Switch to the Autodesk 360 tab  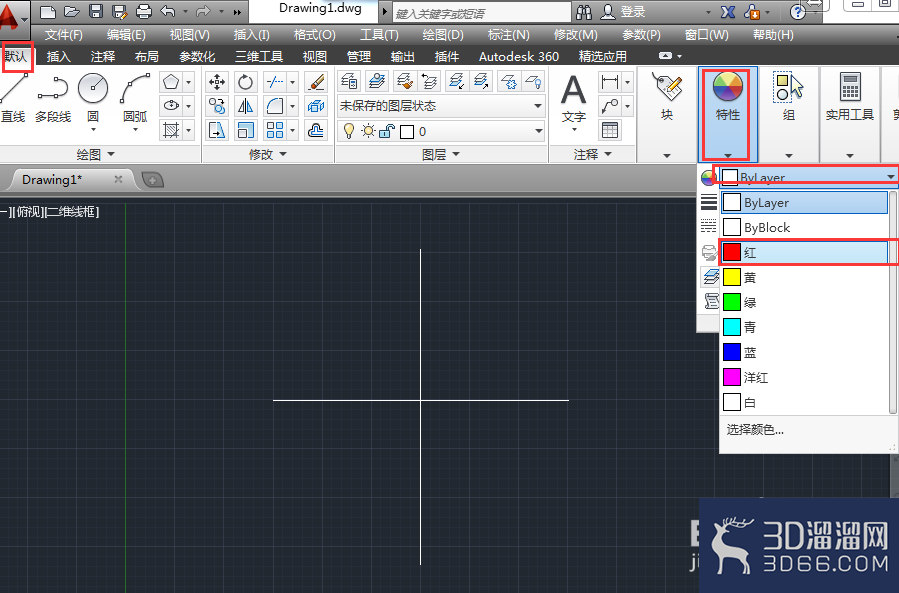[x=519, y=57]
